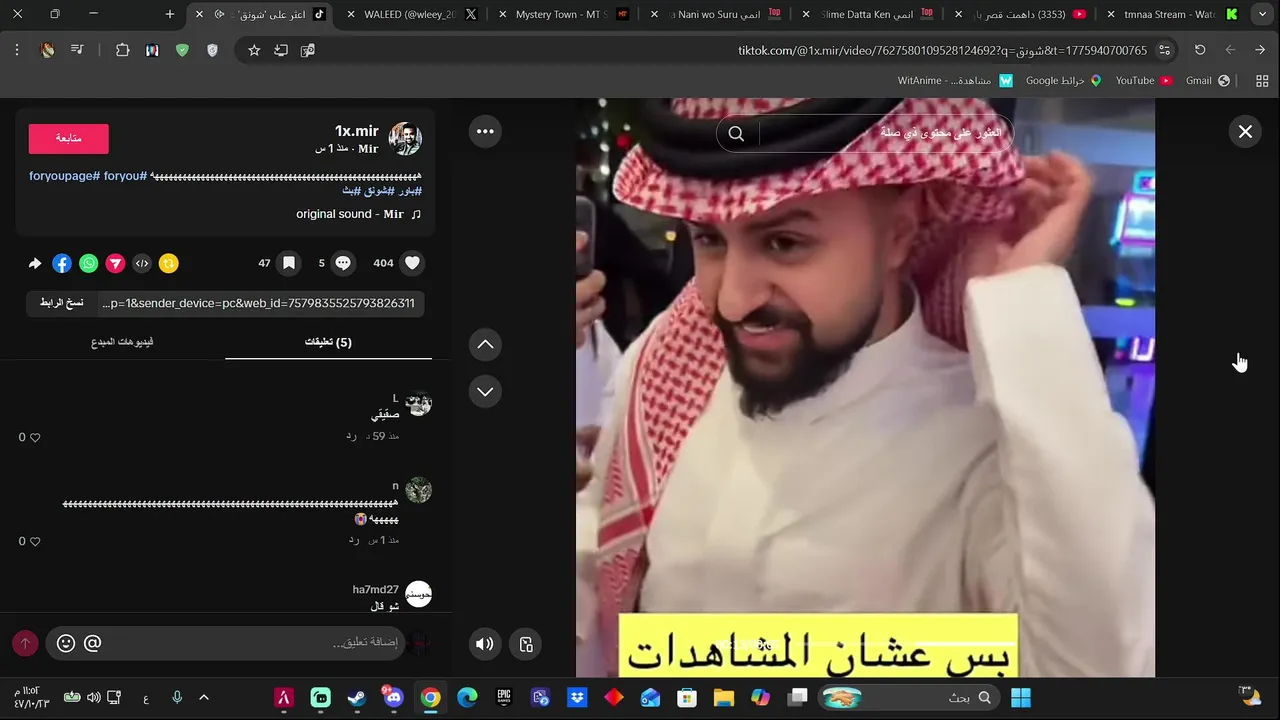
Task: Go to next video with down chevron
Action: 485,391
